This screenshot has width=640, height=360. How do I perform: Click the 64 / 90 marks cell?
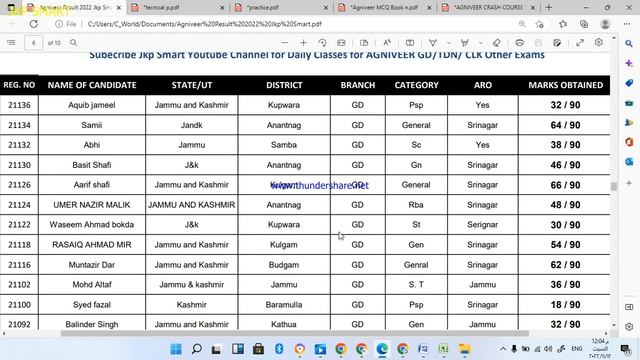565,125
